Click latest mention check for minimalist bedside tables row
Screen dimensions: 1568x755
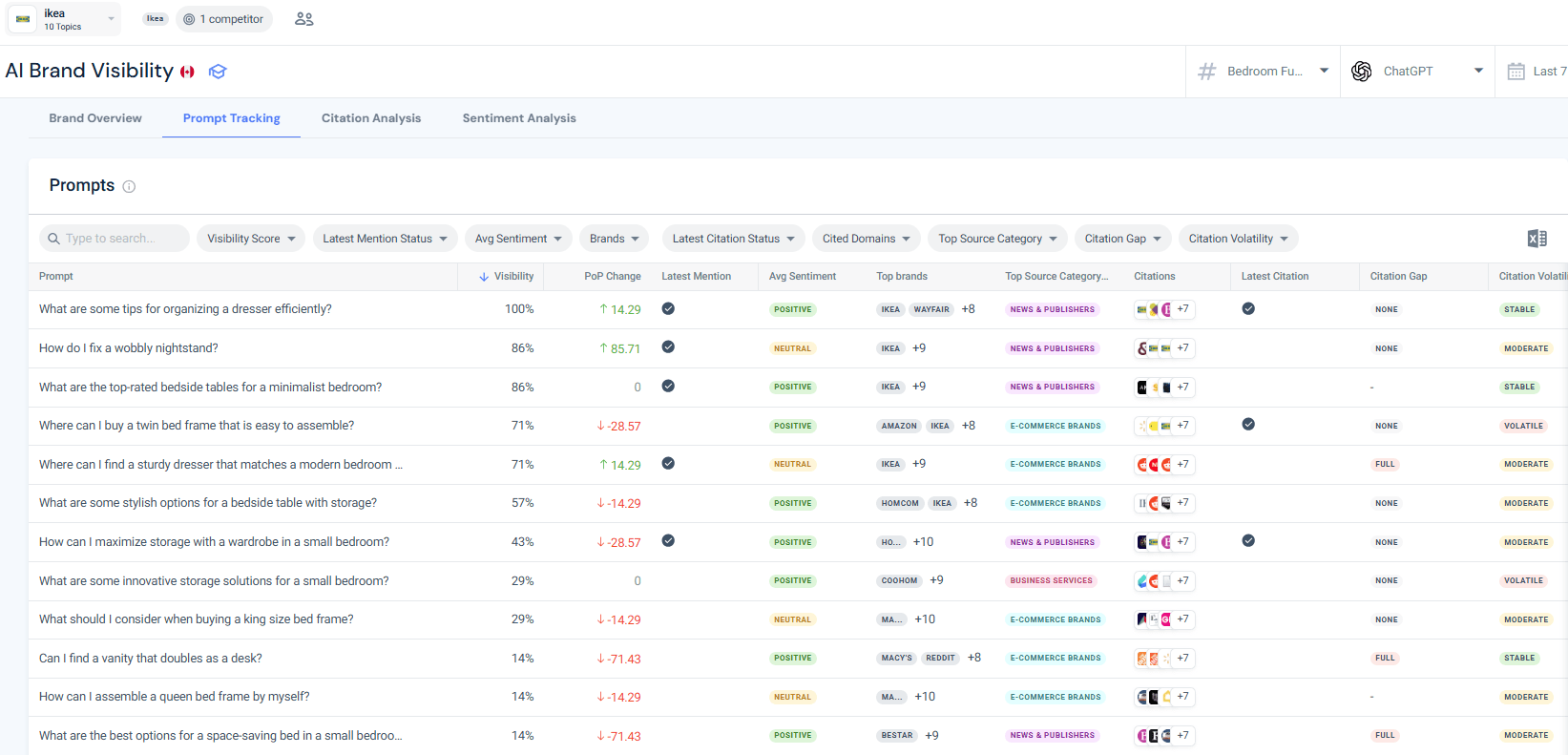(668, 386)
